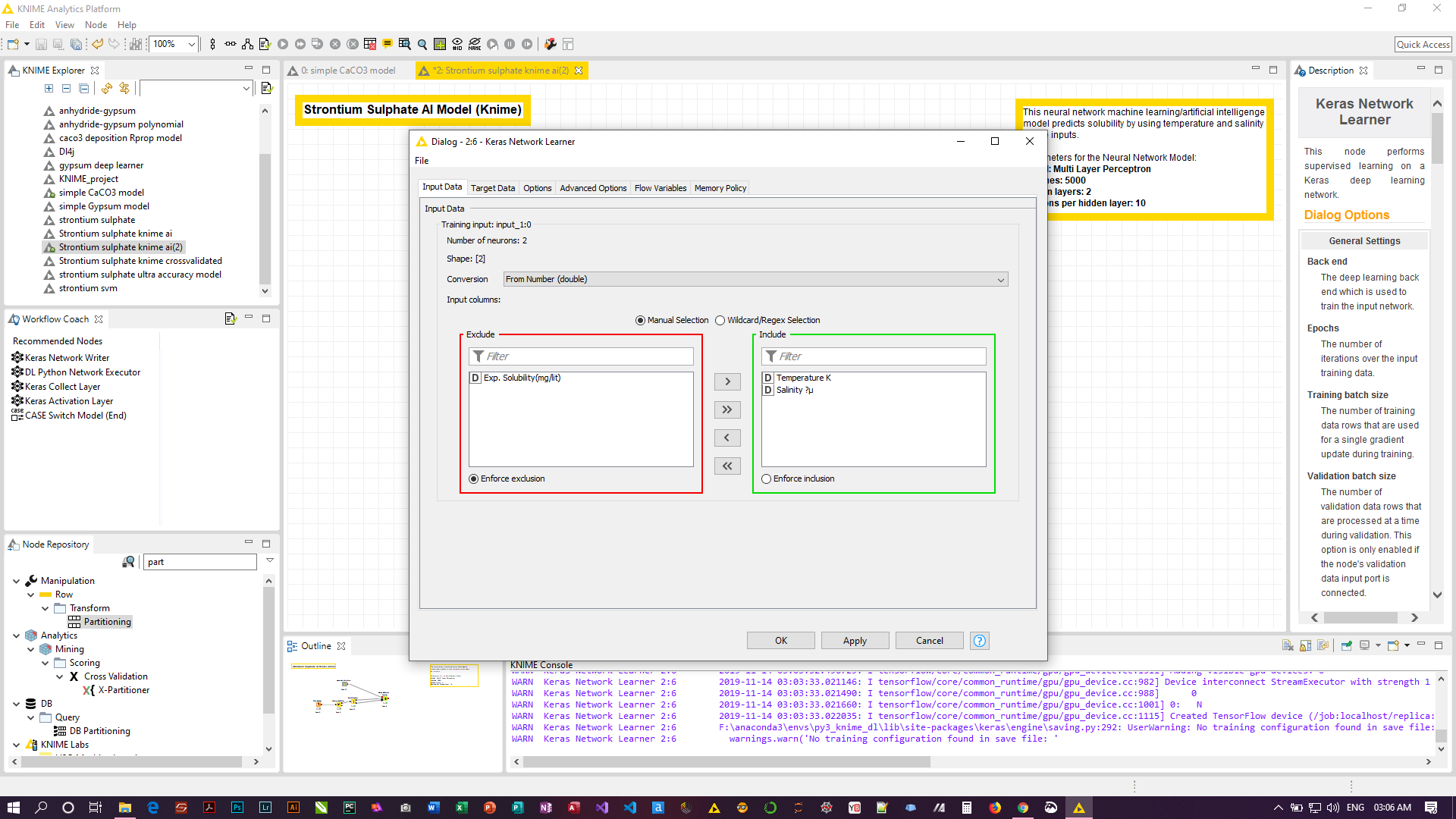
Task: Open Chrome from the taskbar
Action: (1023, 808)
